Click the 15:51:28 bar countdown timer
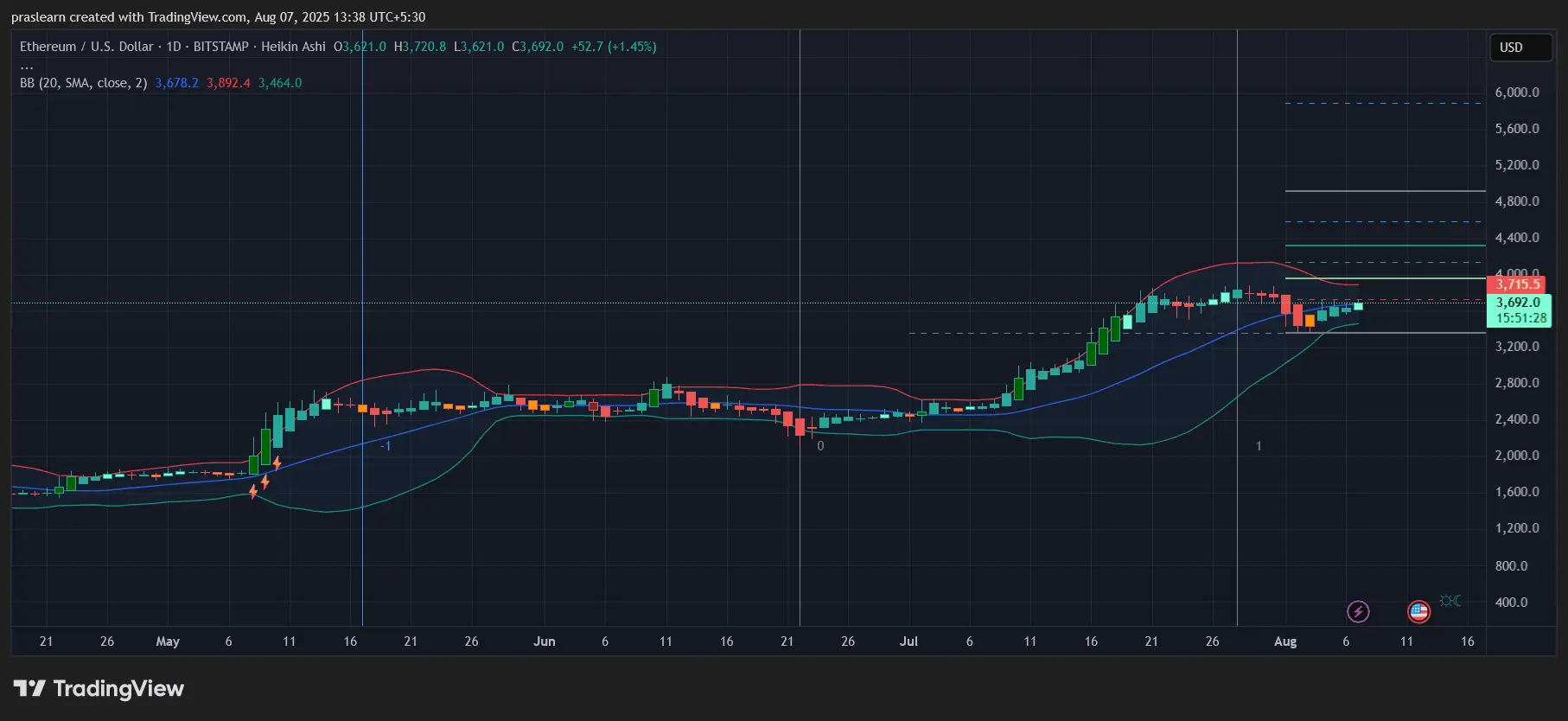Viewport: 1568px width, 721px height. pos(1520,318)
